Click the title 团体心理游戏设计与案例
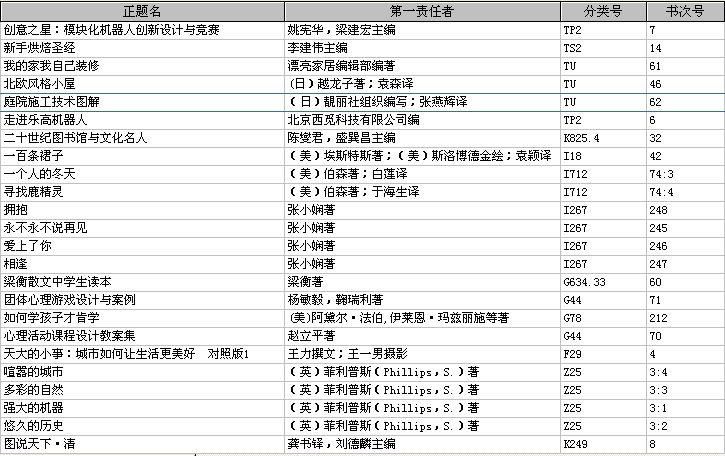 pyautogui.click(x=69, y=301)
